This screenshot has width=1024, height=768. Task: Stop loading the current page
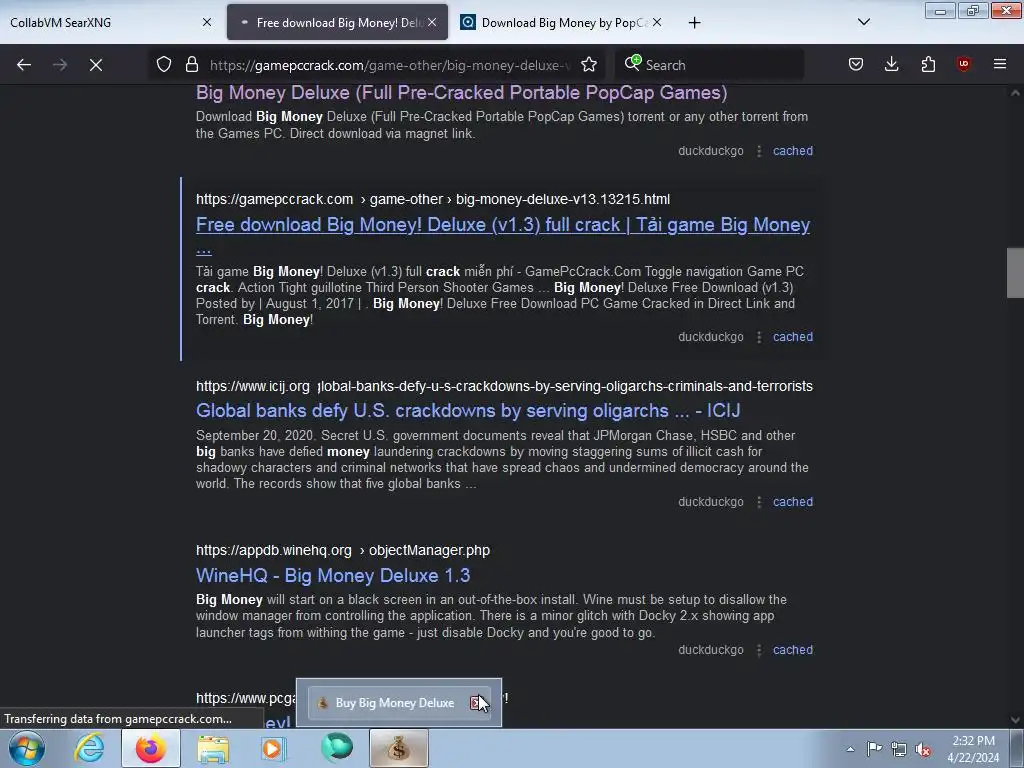point(96,65)
